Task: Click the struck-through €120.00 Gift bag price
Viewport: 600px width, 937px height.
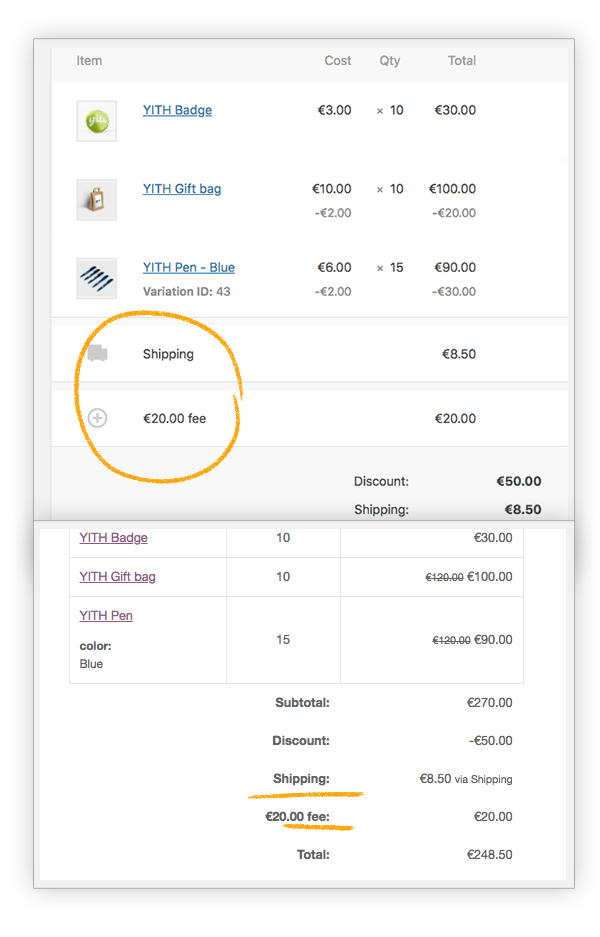Action: click(x=445, y=577)
